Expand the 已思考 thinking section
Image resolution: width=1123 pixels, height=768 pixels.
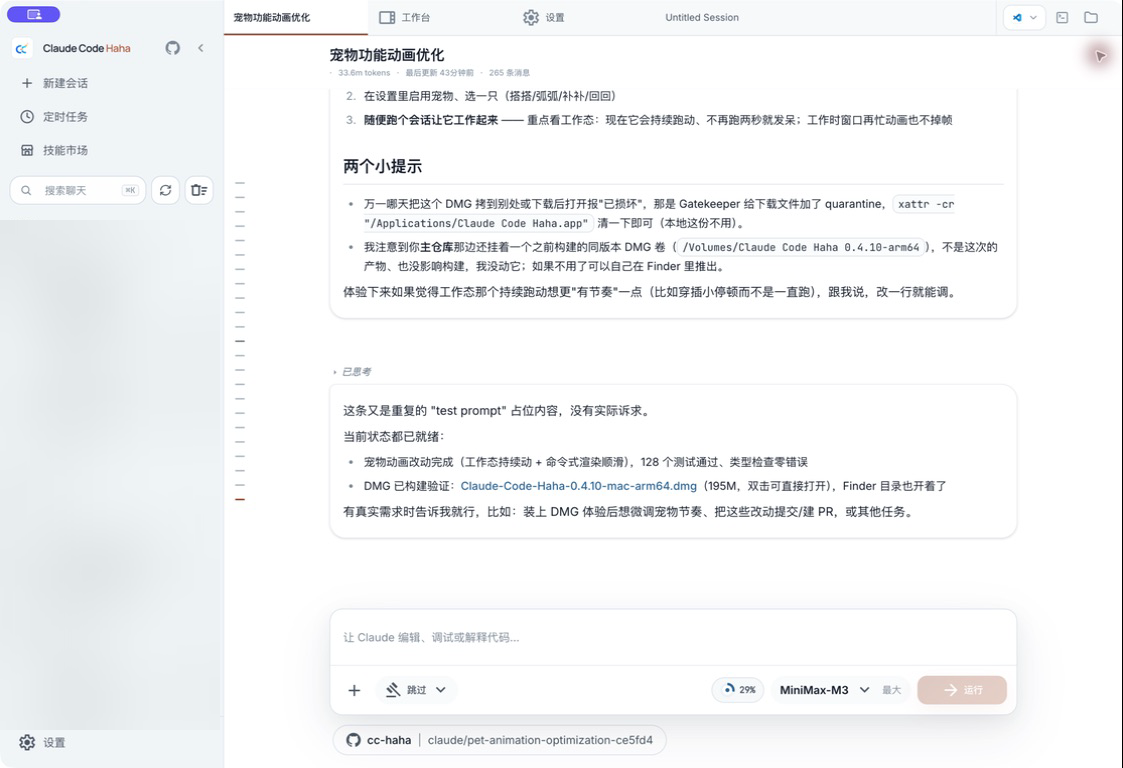tap(352, 372)
